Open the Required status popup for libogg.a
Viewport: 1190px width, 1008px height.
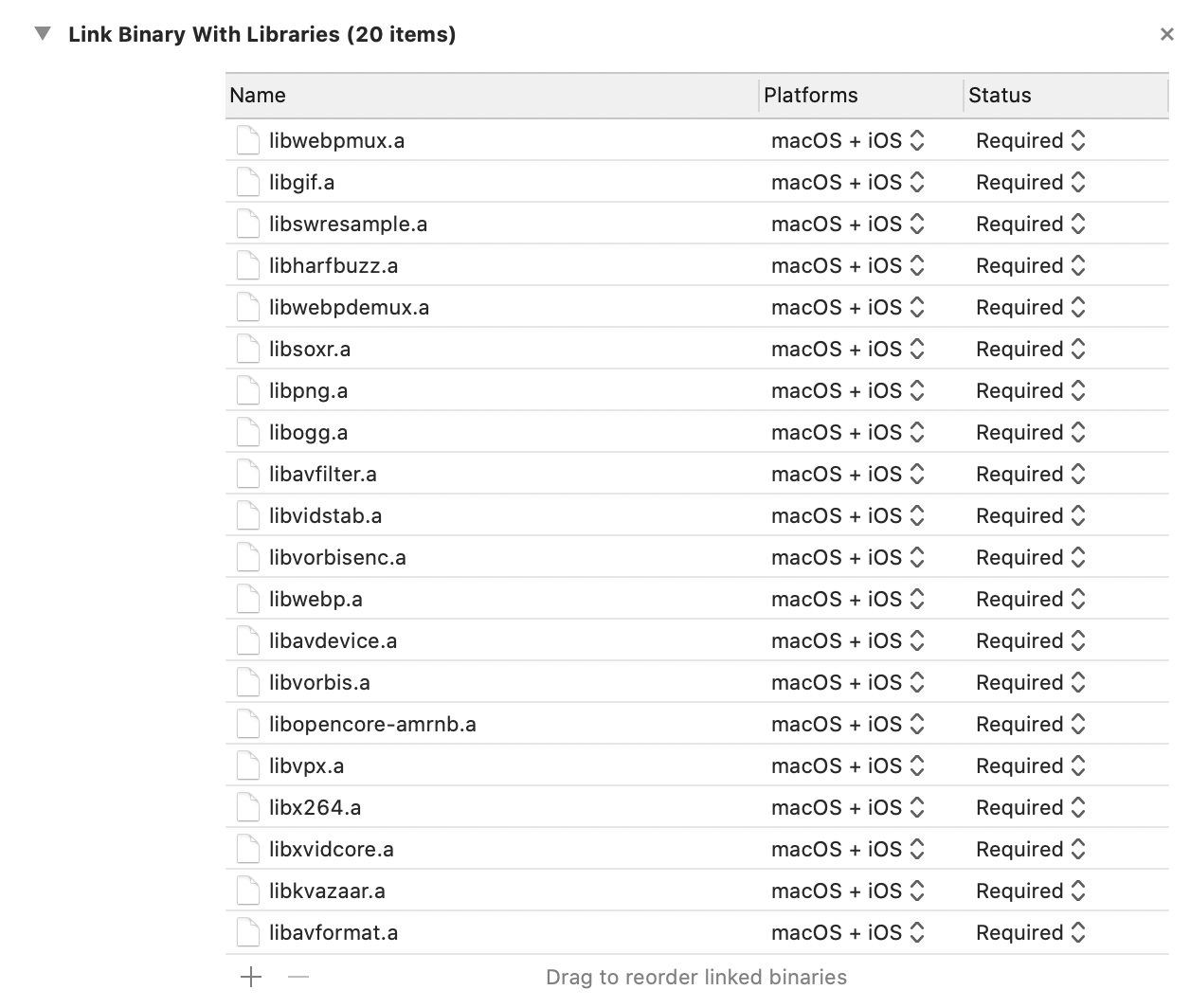coord(1031,432)
